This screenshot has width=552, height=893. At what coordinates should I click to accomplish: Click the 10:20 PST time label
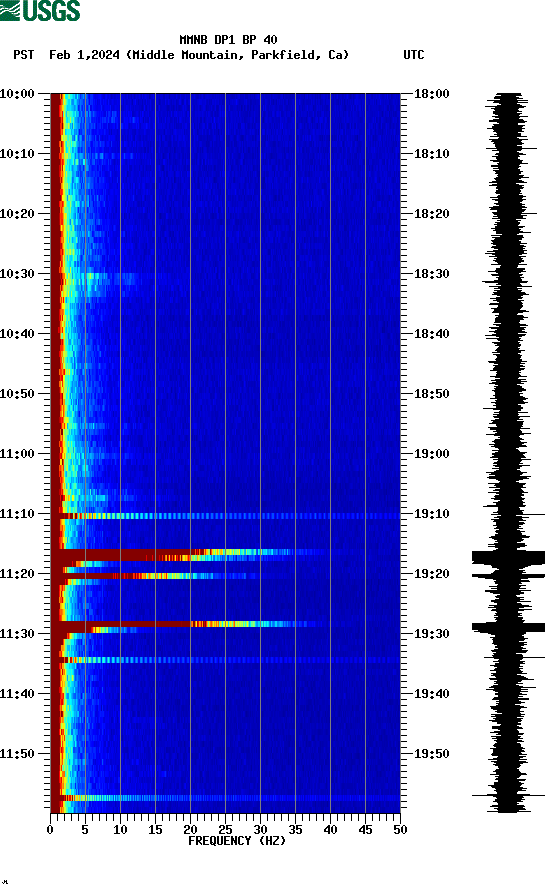pos(17,214)
